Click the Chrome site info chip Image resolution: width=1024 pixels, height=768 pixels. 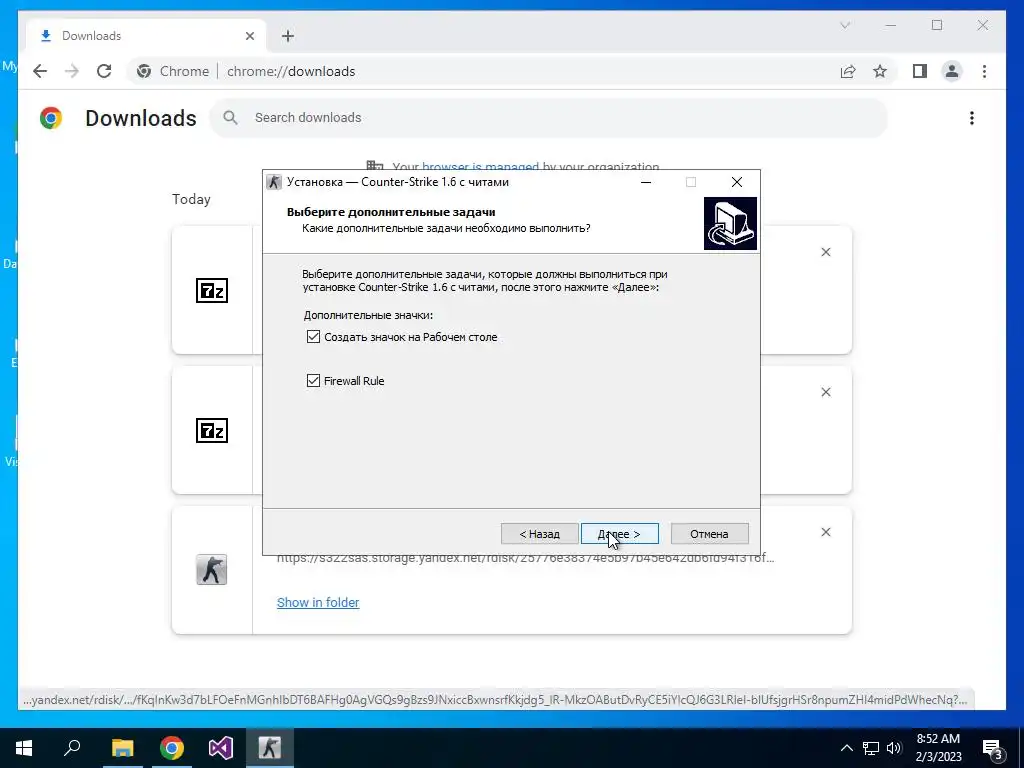coord(174,71)
